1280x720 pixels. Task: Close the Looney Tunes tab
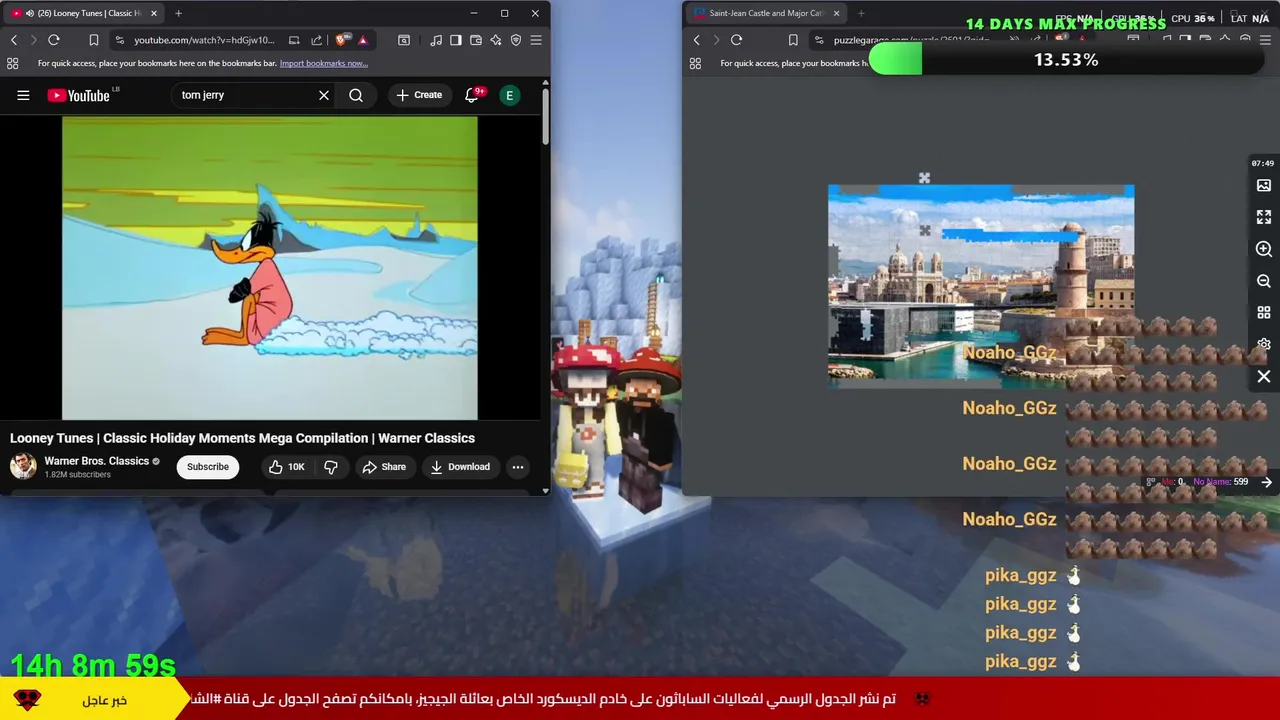(153, 13)
